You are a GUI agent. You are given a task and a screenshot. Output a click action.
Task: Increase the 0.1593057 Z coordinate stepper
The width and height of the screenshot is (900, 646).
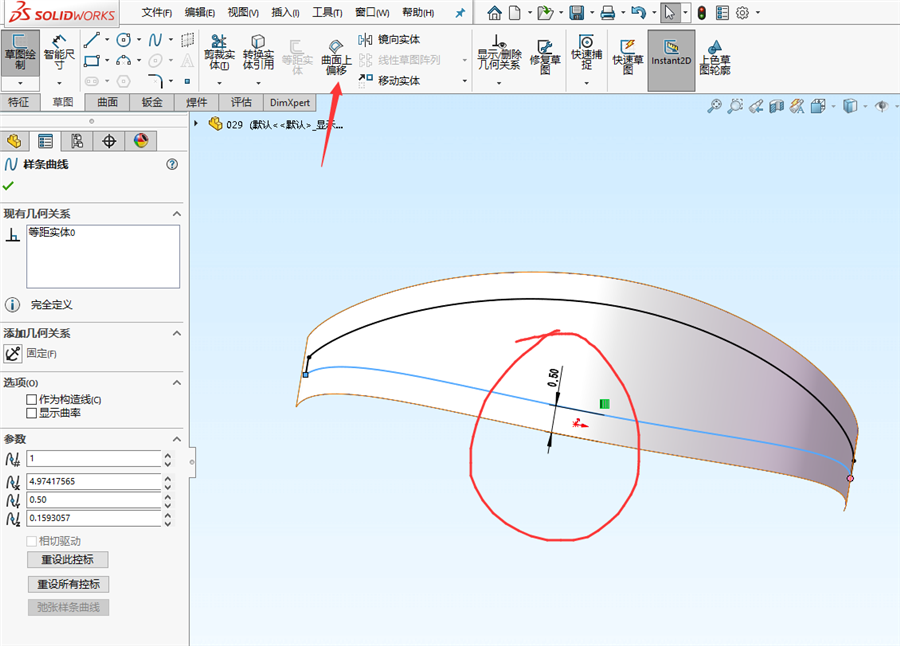click(x=168, y=515)
